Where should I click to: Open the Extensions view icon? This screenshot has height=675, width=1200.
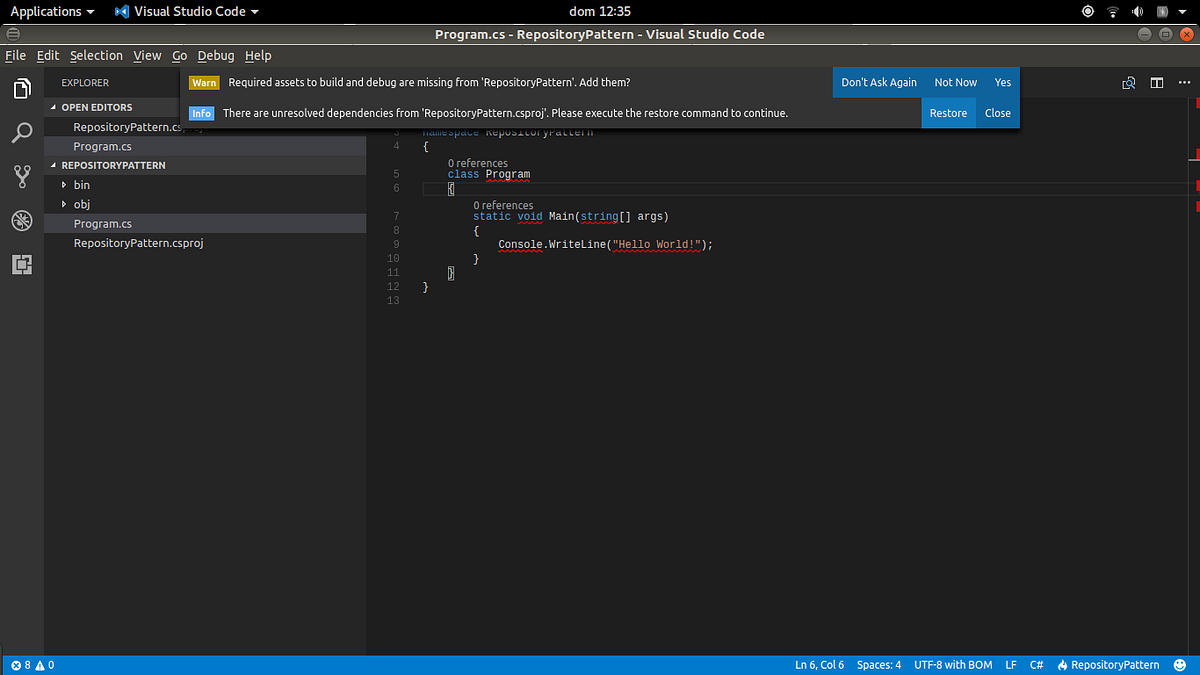click(22, 264)
